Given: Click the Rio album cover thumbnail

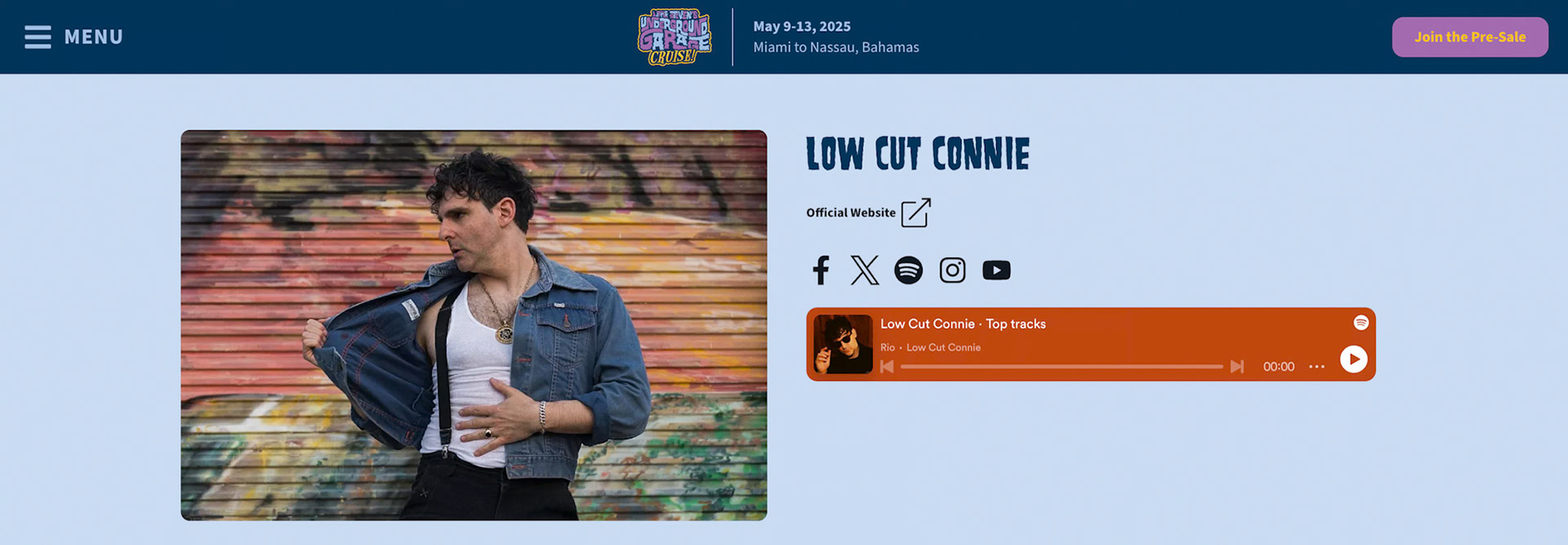Looking at the screenshot, I should pos(843,344).
